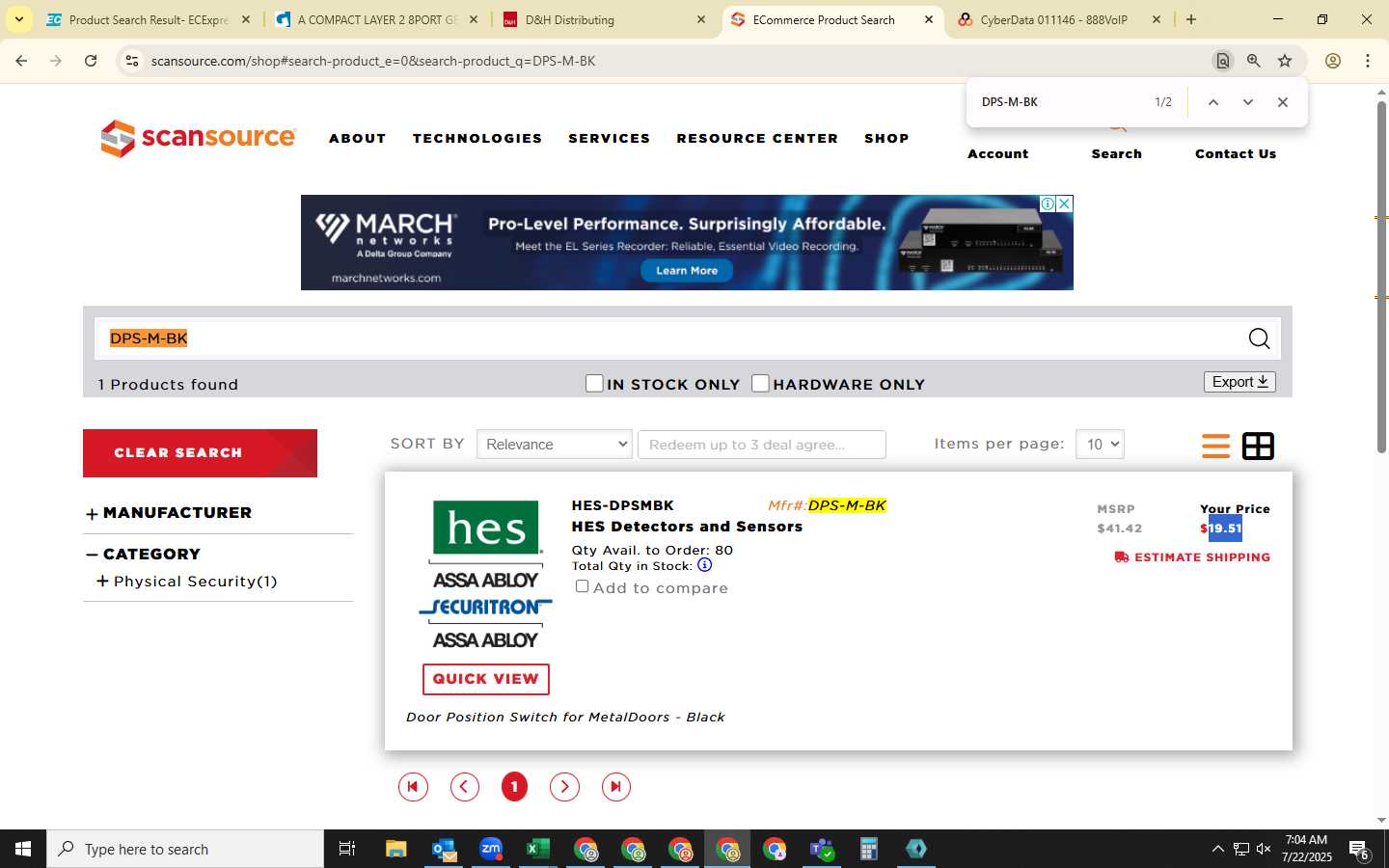
Task: Go to next find-in-page match
Action: (x=1247, y=102)
